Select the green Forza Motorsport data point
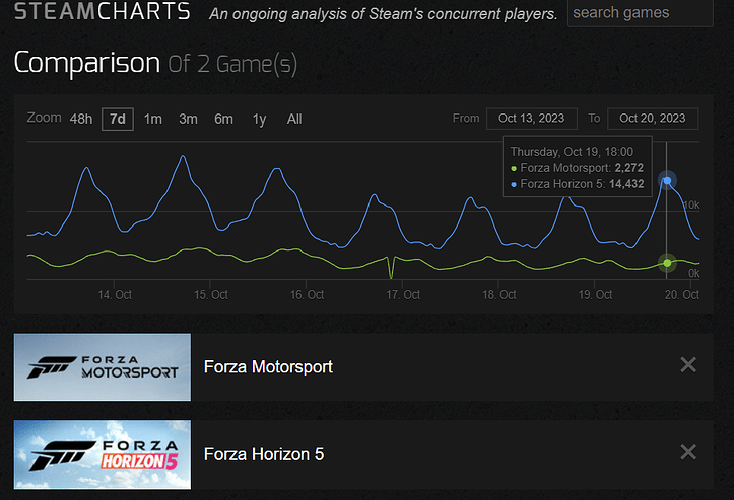This screenshot has width=734, height=500. coord(667,263)
